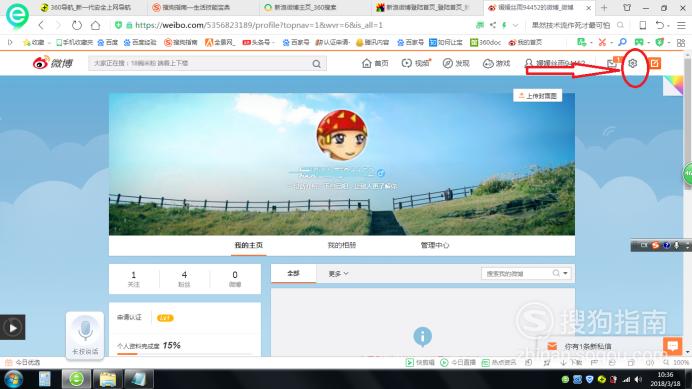The height and width of the screenshot is (389, 692).
Task: Open a new browser tab with plus
Action: [x=604, y=8]
